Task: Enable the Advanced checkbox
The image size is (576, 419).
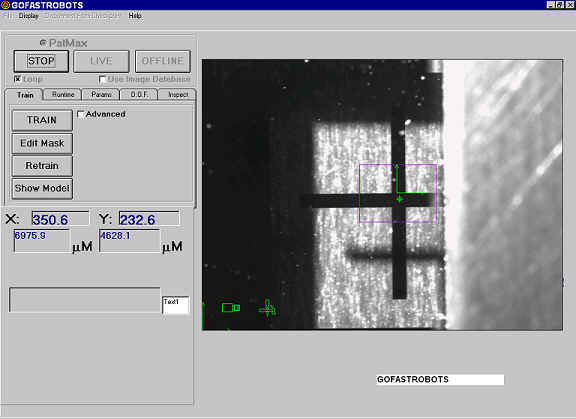Action: pos(80,114)
